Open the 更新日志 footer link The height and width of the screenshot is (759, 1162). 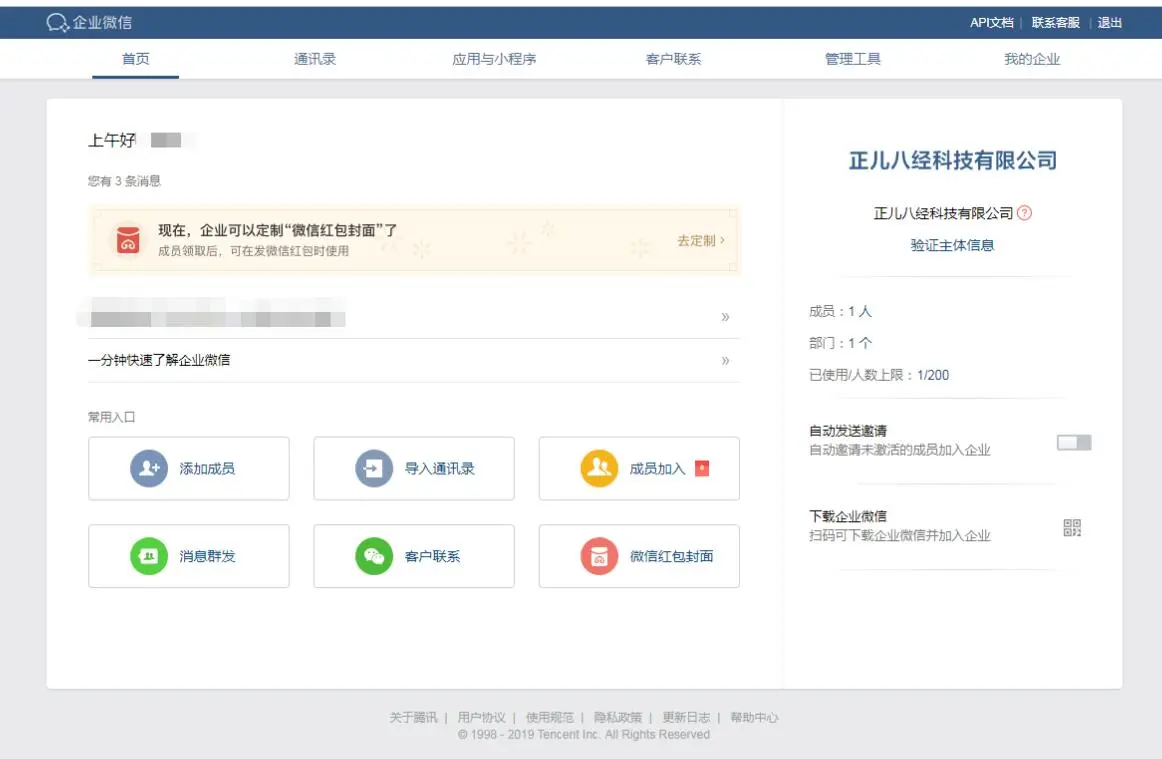tap(686, 717)
